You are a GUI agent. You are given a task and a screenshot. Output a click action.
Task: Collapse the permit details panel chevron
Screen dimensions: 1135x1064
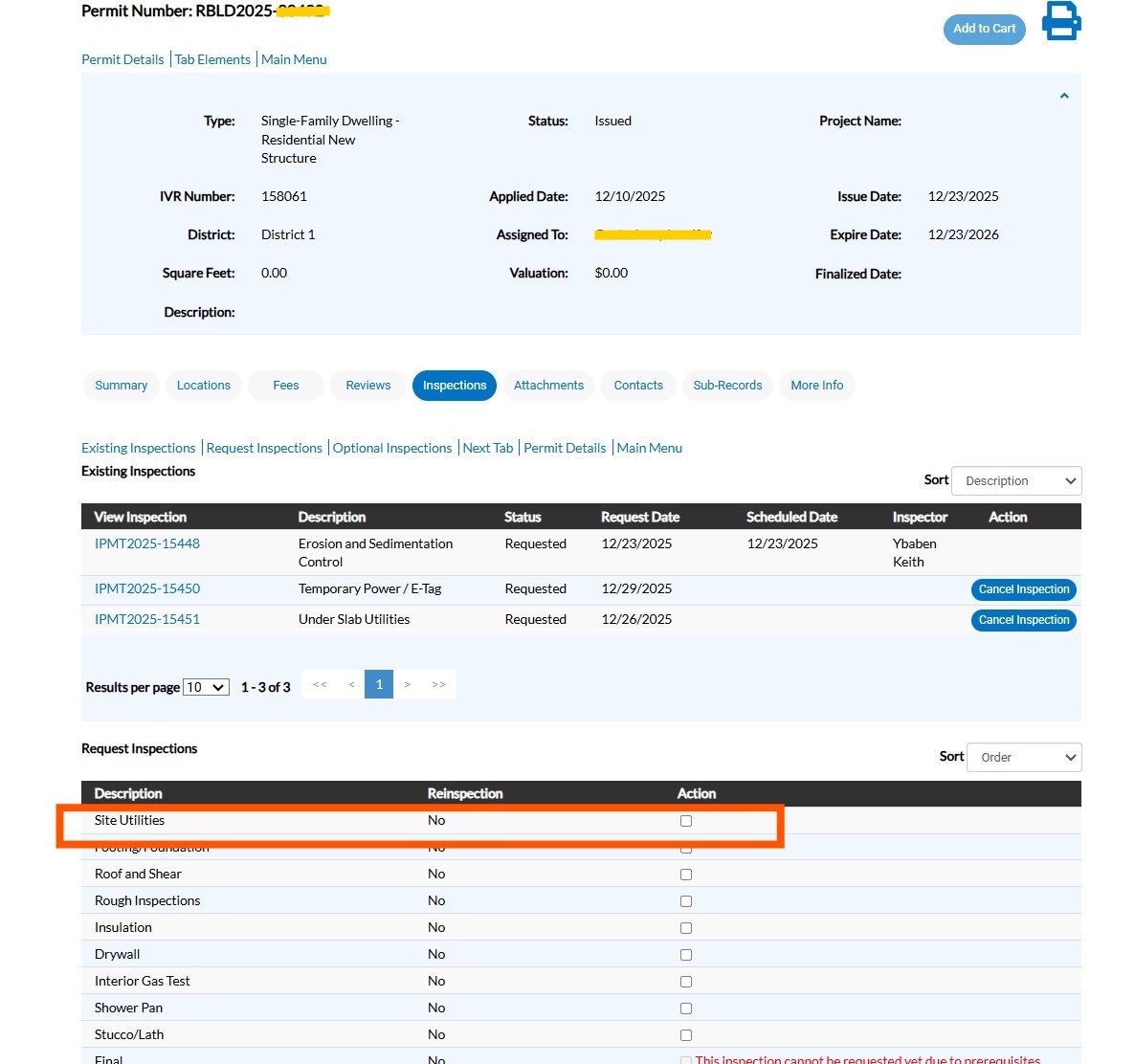[1063, 97]
